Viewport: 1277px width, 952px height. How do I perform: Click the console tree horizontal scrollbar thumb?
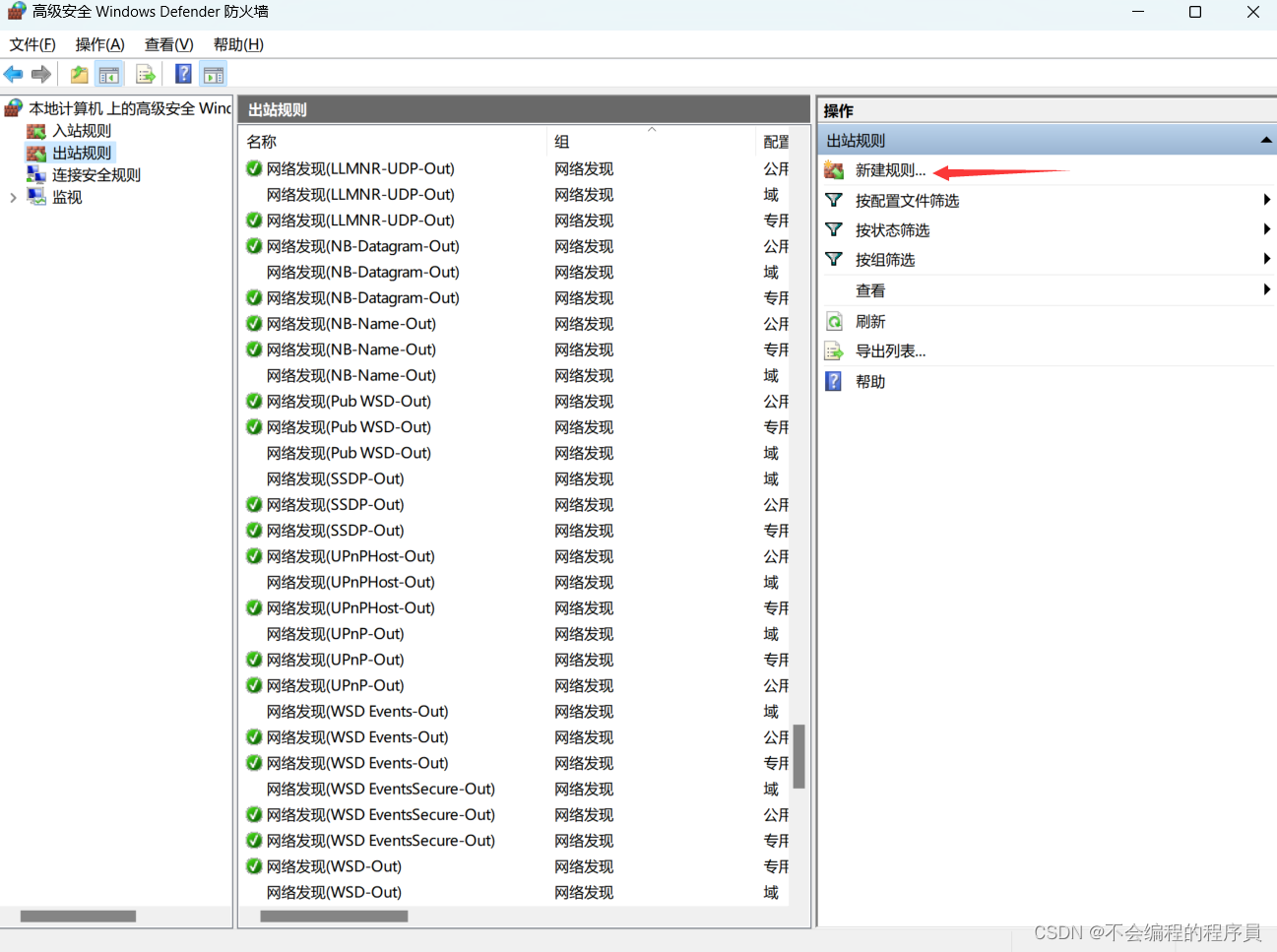click(x=78, y=917)
